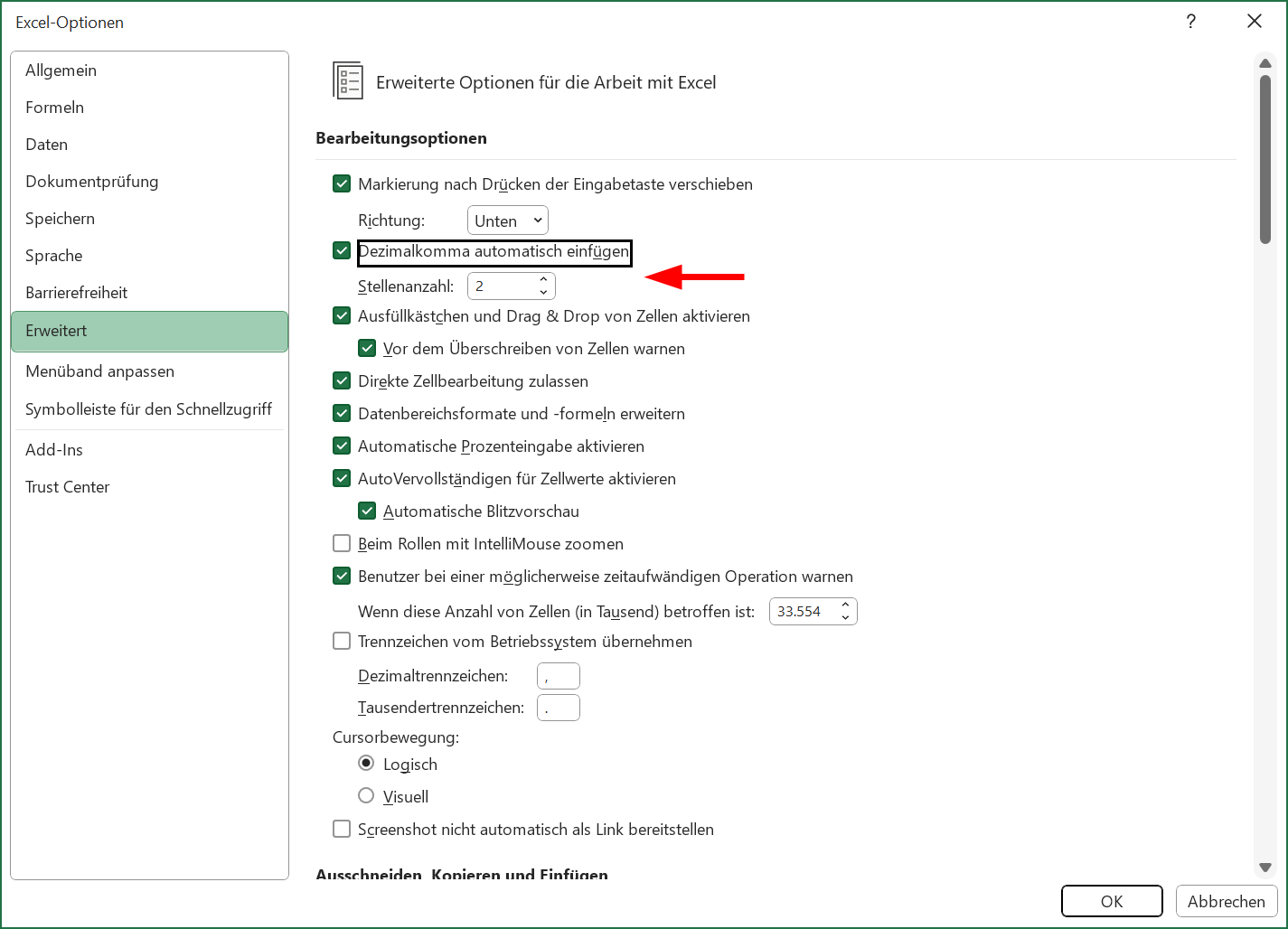Click the Dezimaltrennzeichen input field
The height and width of the screenshot is (929, 1288).
(x=559, y=676)
